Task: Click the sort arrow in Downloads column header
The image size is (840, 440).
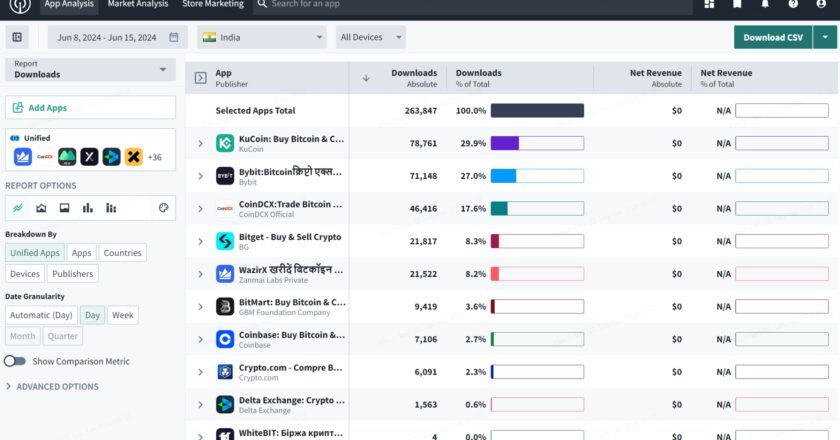Action: 366,78
